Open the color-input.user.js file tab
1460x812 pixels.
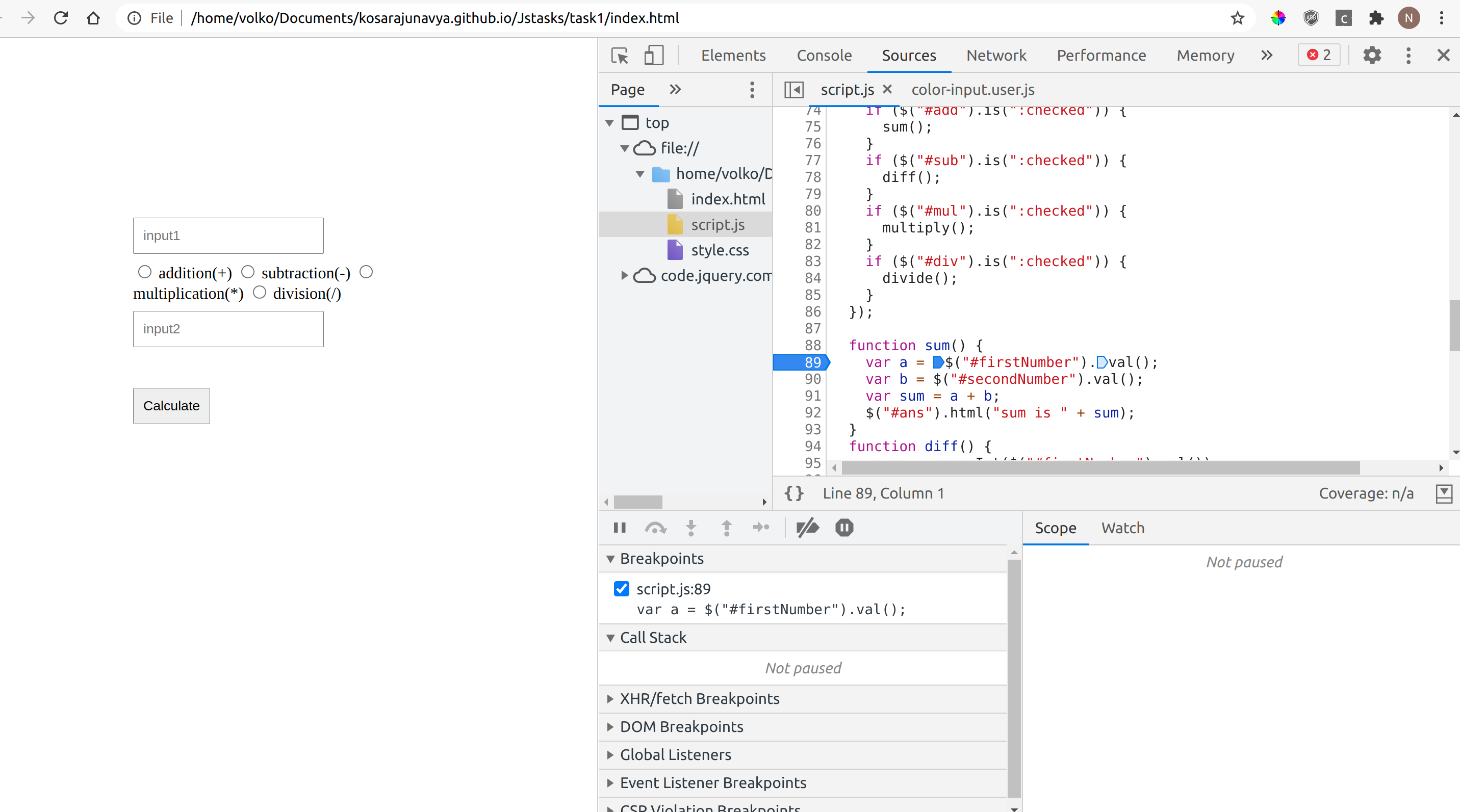point(972,90)
